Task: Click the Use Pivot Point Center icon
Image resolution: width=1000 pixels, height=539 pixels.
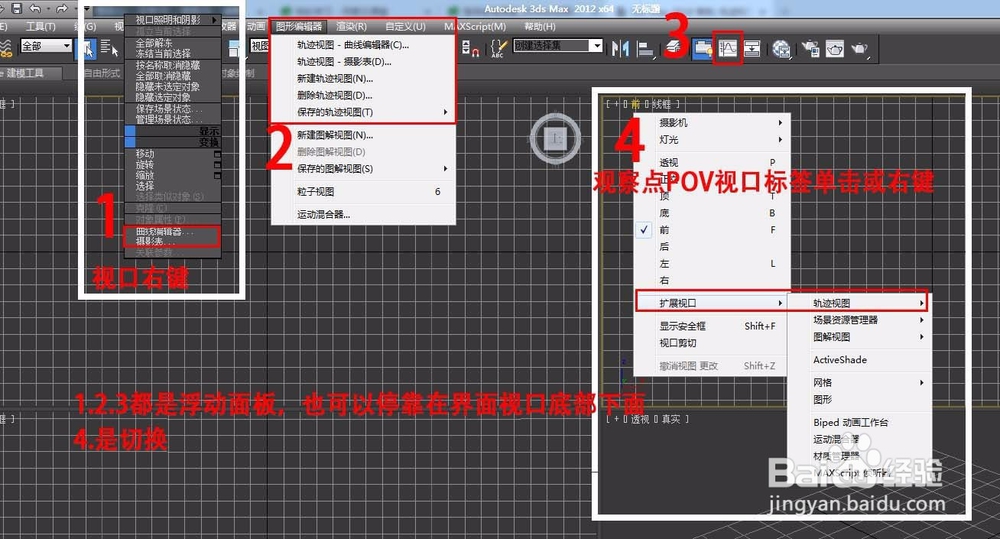Action: tap(233, 48)
